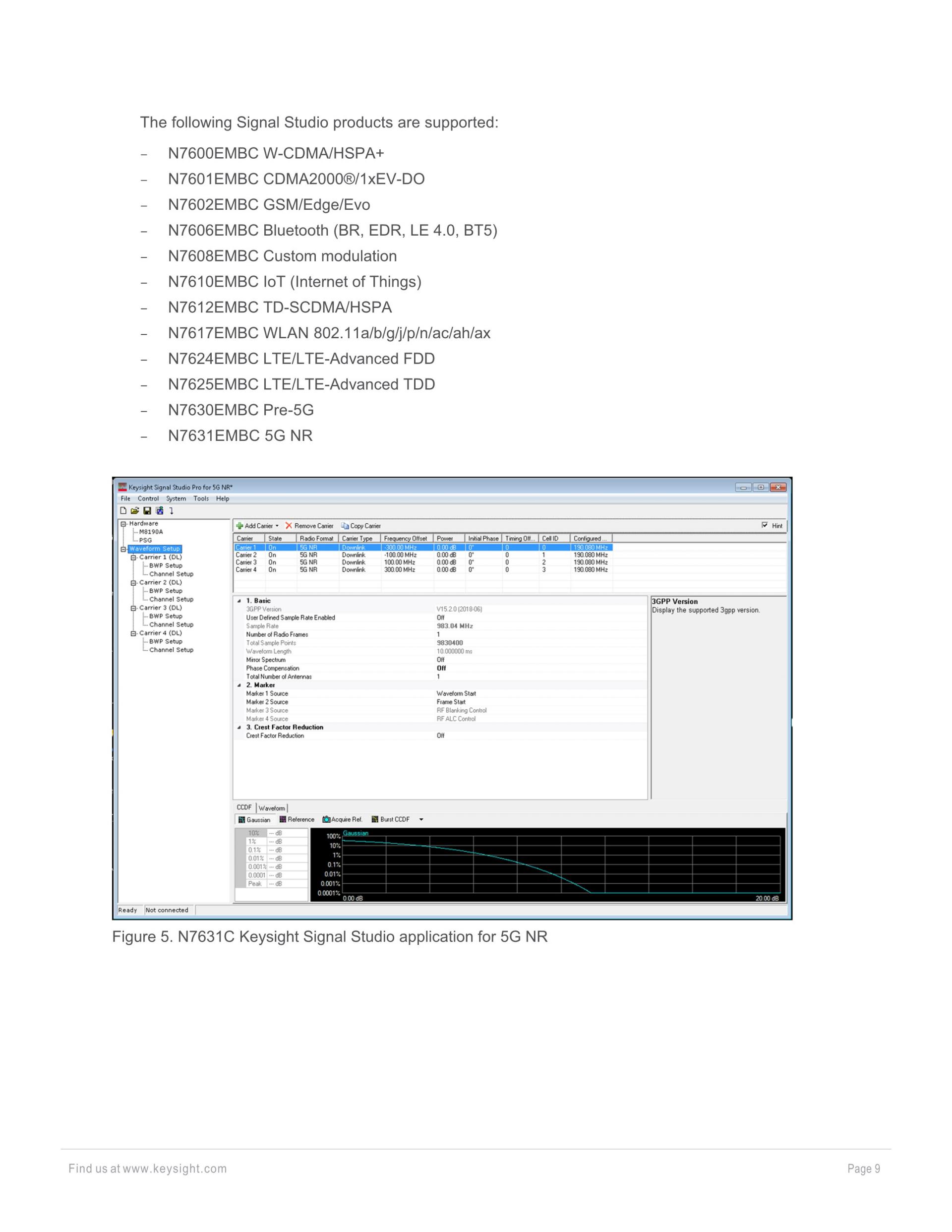
Task: Click the New file toolbar icon
Action: point(123,510)
